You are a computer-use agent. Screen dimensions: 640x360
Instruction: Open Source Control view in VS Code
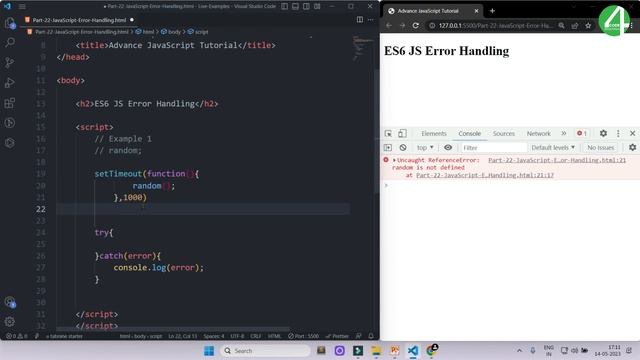[x=10, y=62]
